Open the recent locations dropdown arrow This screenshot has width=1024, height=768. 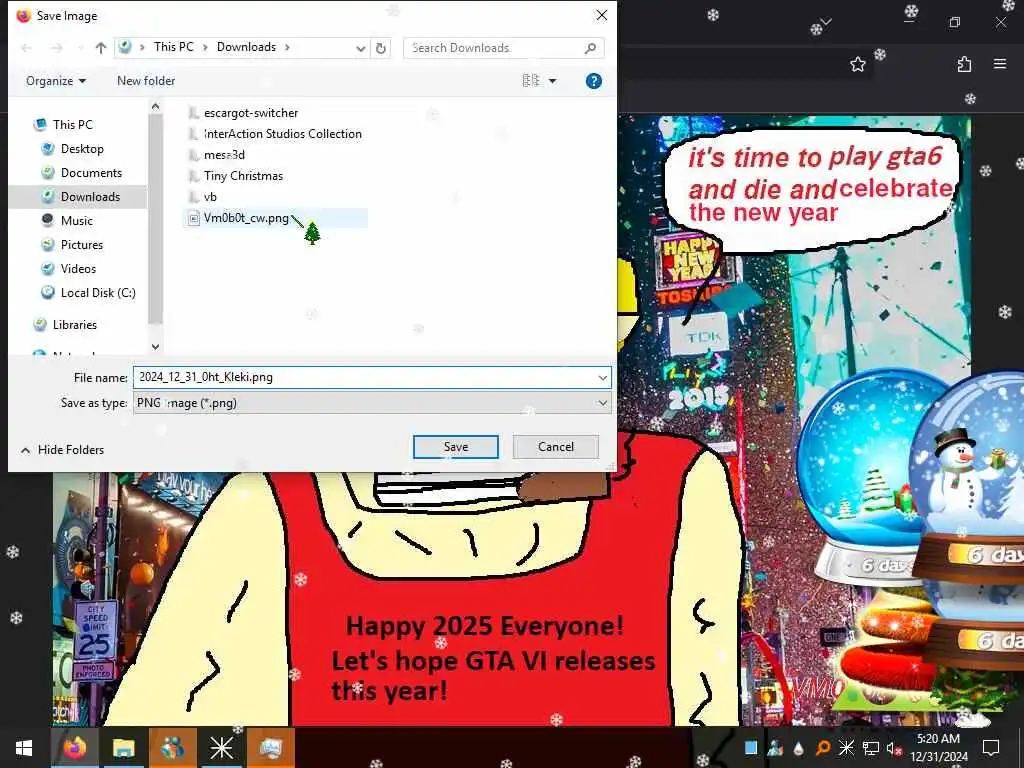click(x=80, y=48)
